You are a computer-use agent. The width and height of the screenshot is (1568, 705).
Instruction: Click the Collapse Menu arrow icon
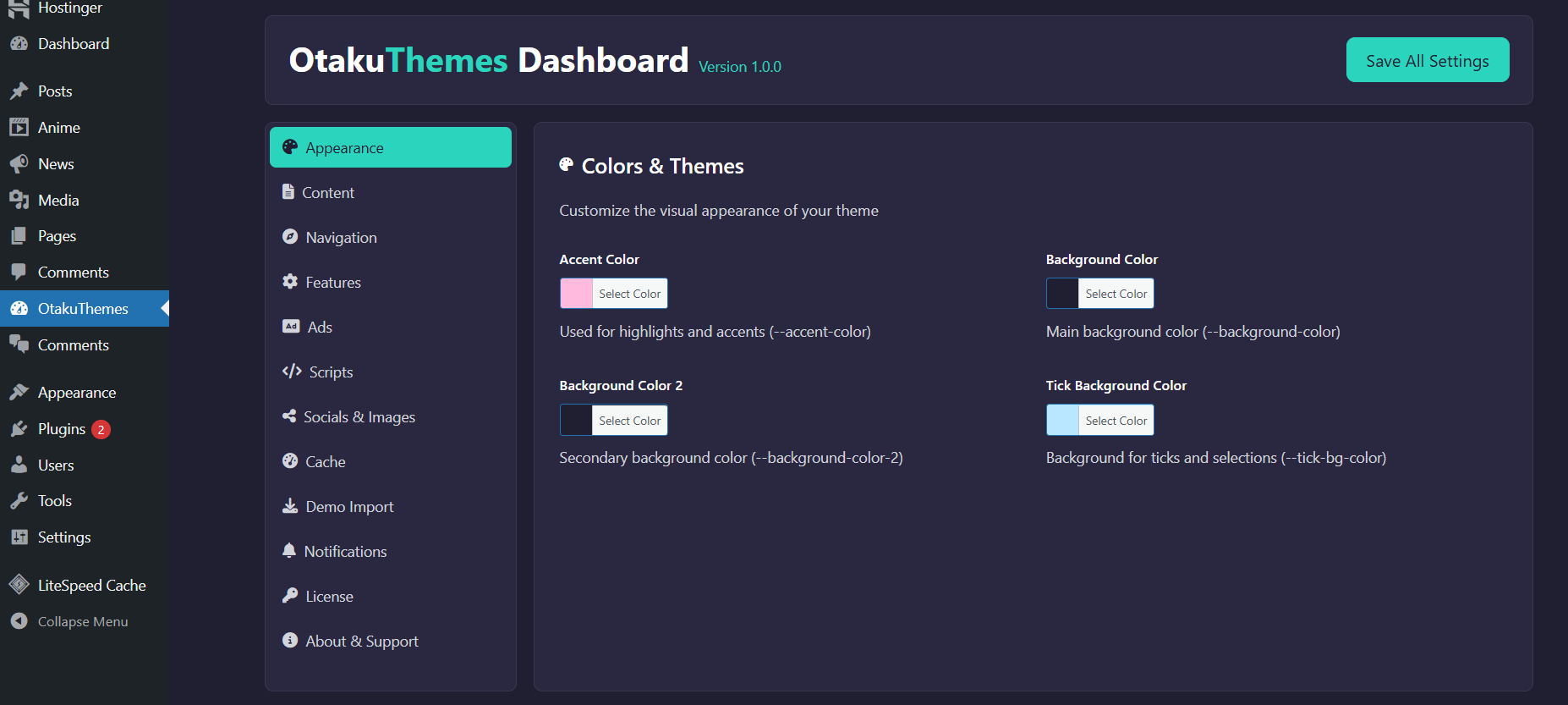[19, 621]
